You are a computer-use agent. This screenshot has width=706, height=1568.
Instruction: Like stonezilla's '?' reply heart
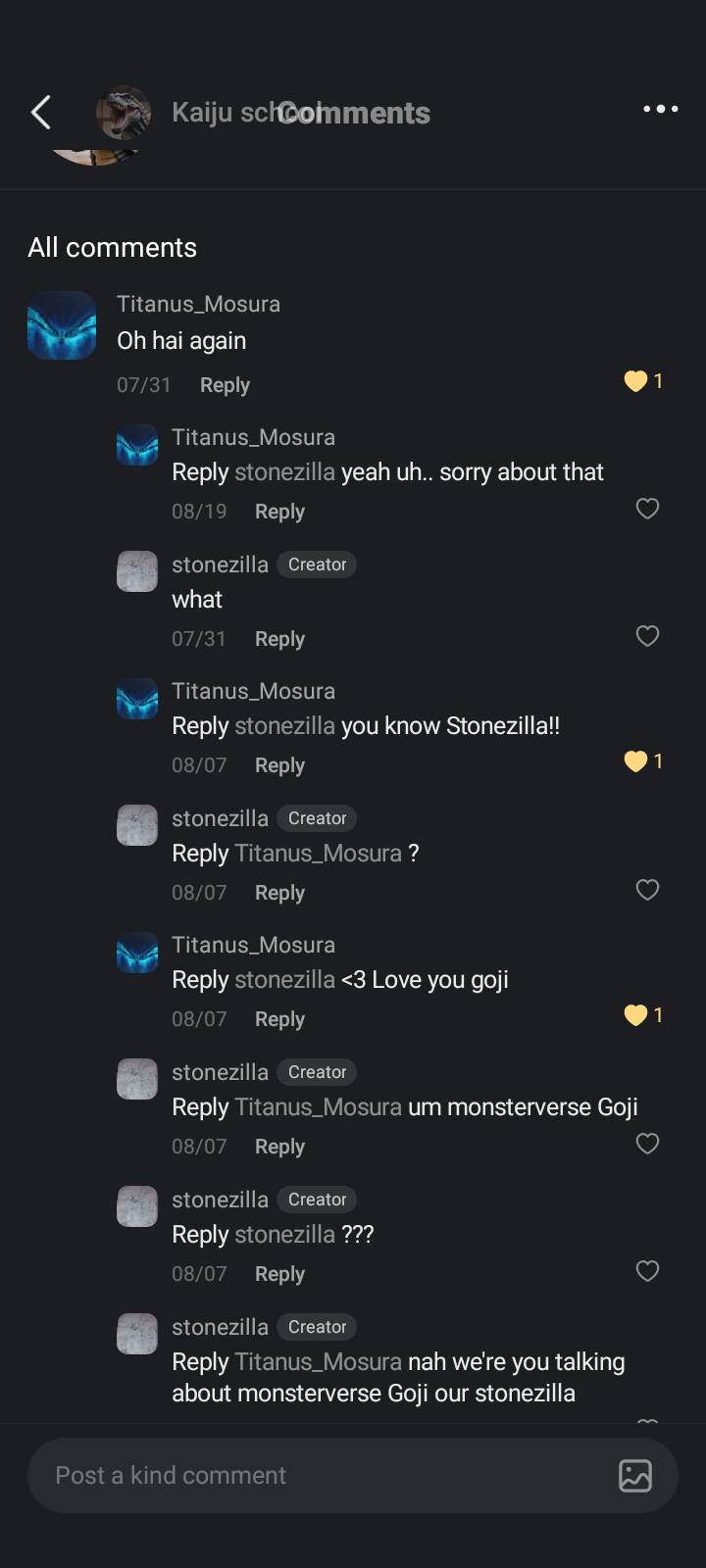pos(647,890)
